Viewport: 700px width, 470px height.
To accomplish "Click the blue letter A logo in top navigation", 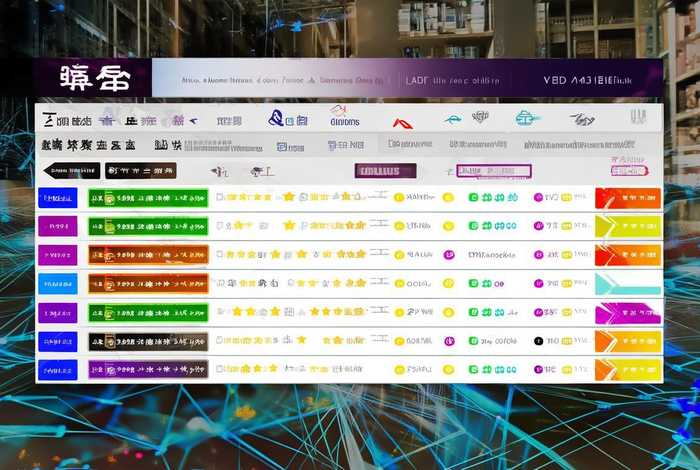I will click(276, 119).
